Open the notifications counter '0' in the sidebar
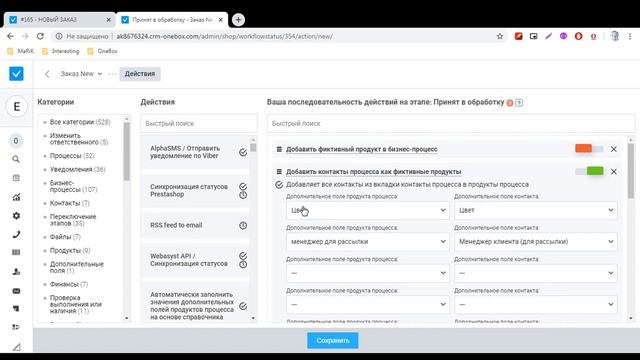640x360 pixels. [16, 141]
